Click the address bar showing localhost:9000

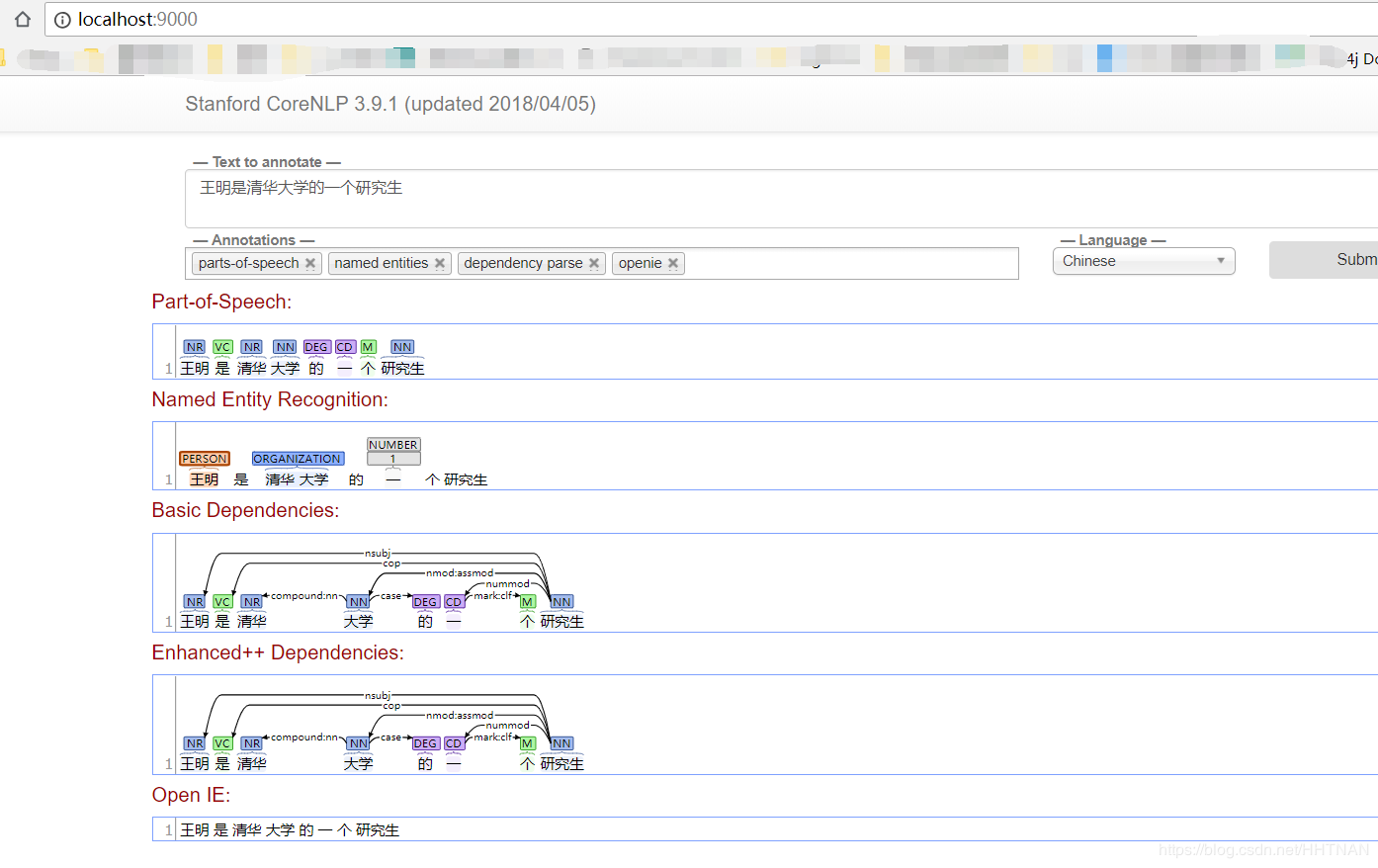[712, 19]
